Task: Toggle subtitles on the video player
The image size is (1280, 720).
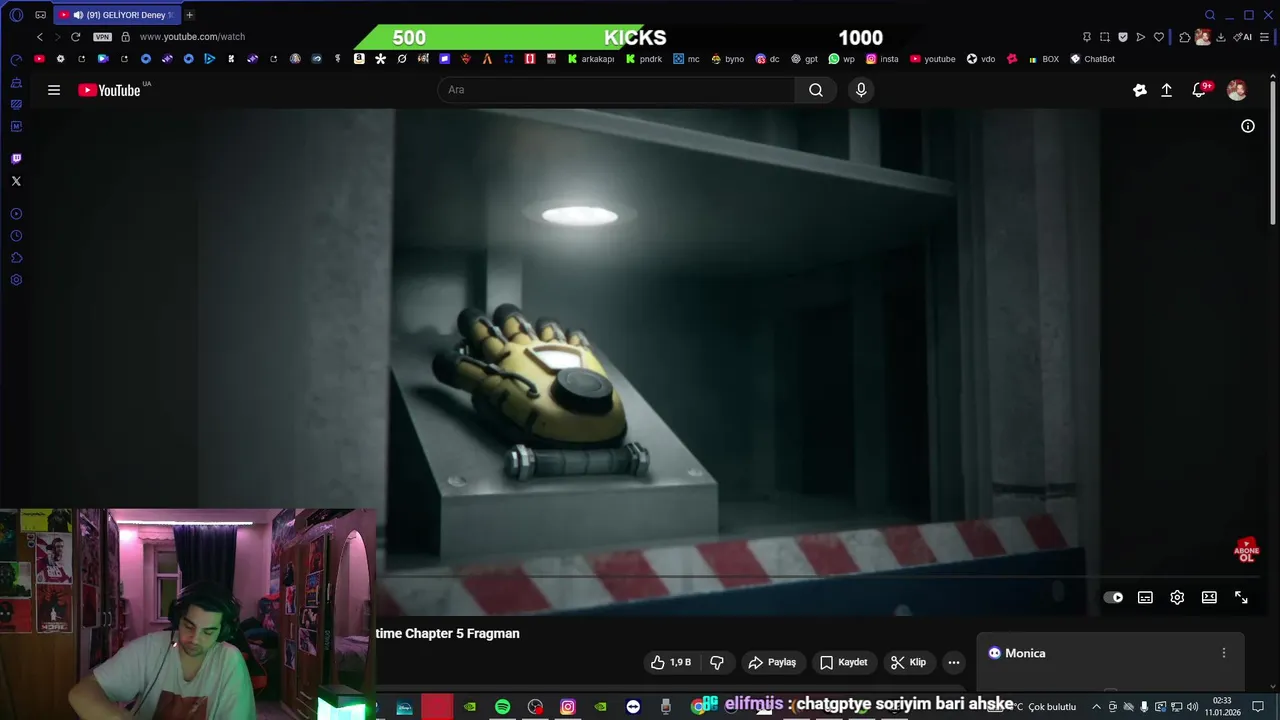Action: tap(1145, 597)
